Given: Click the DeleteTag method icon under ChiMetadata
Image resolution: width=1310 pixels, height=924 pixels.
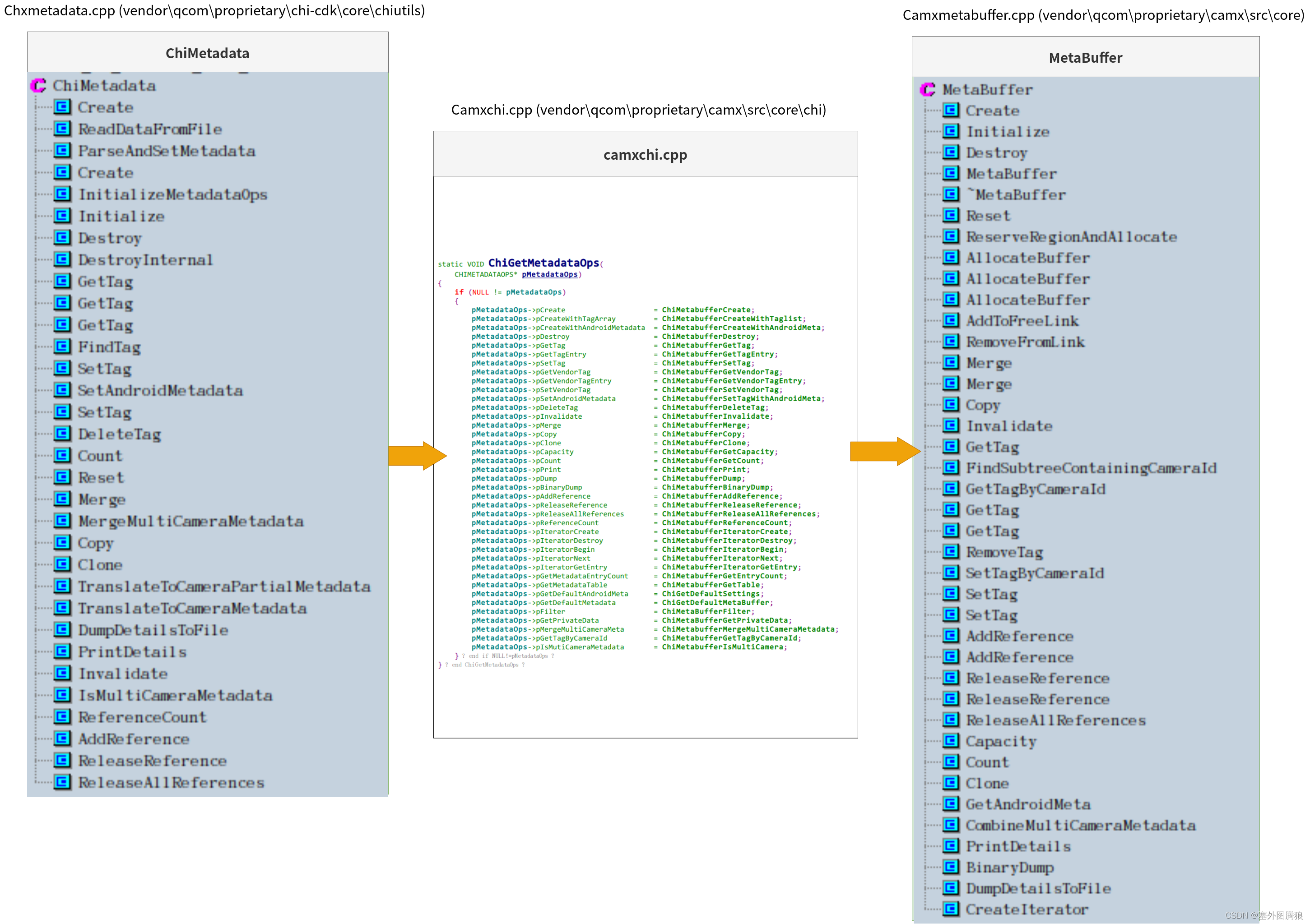Looking at the screenshot, I should [x=62, y=434].
